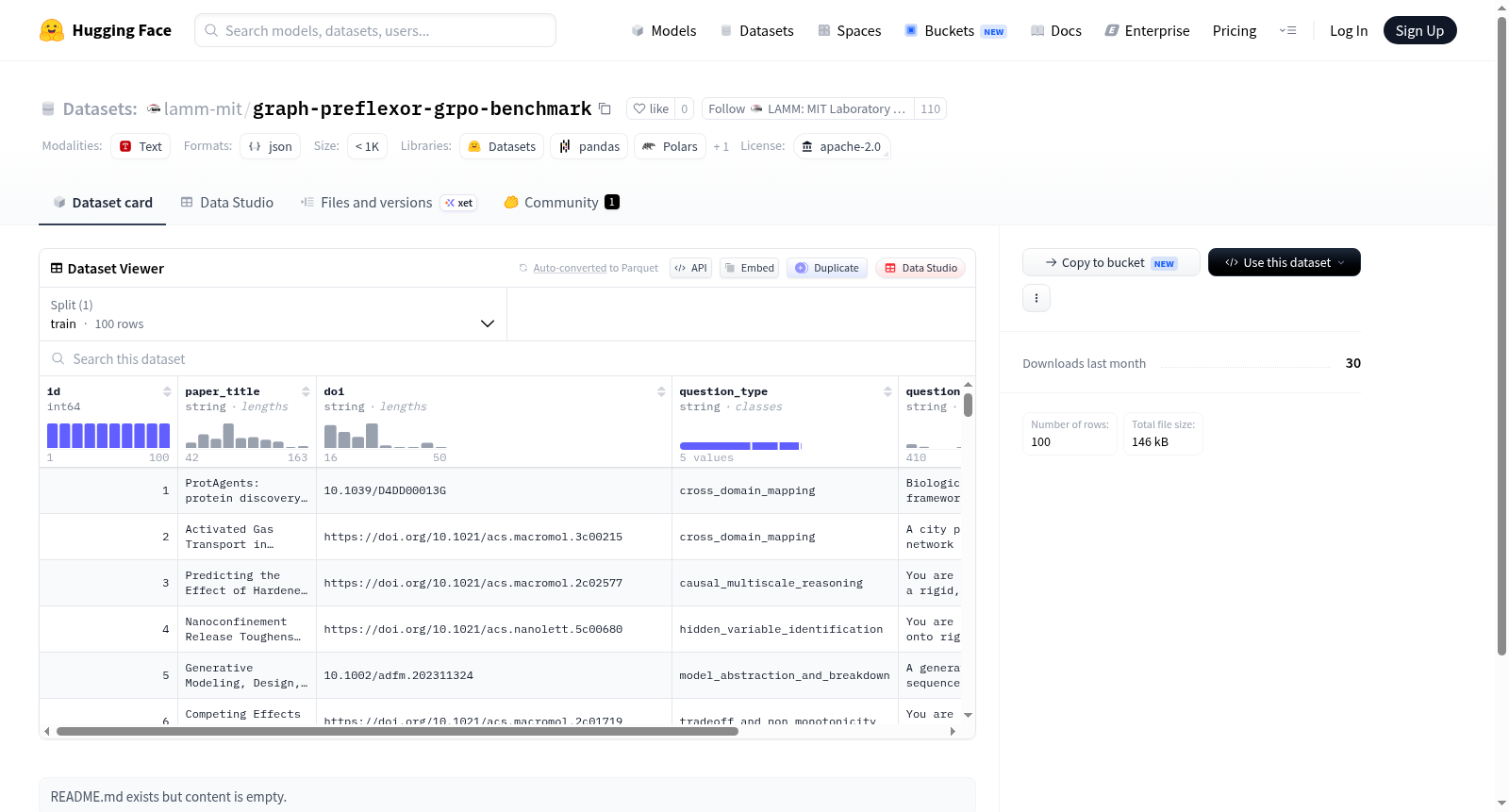The height and width of the screenshot is (812, 1509).
Task: Click the heart like icon
Action: [639, 108]
